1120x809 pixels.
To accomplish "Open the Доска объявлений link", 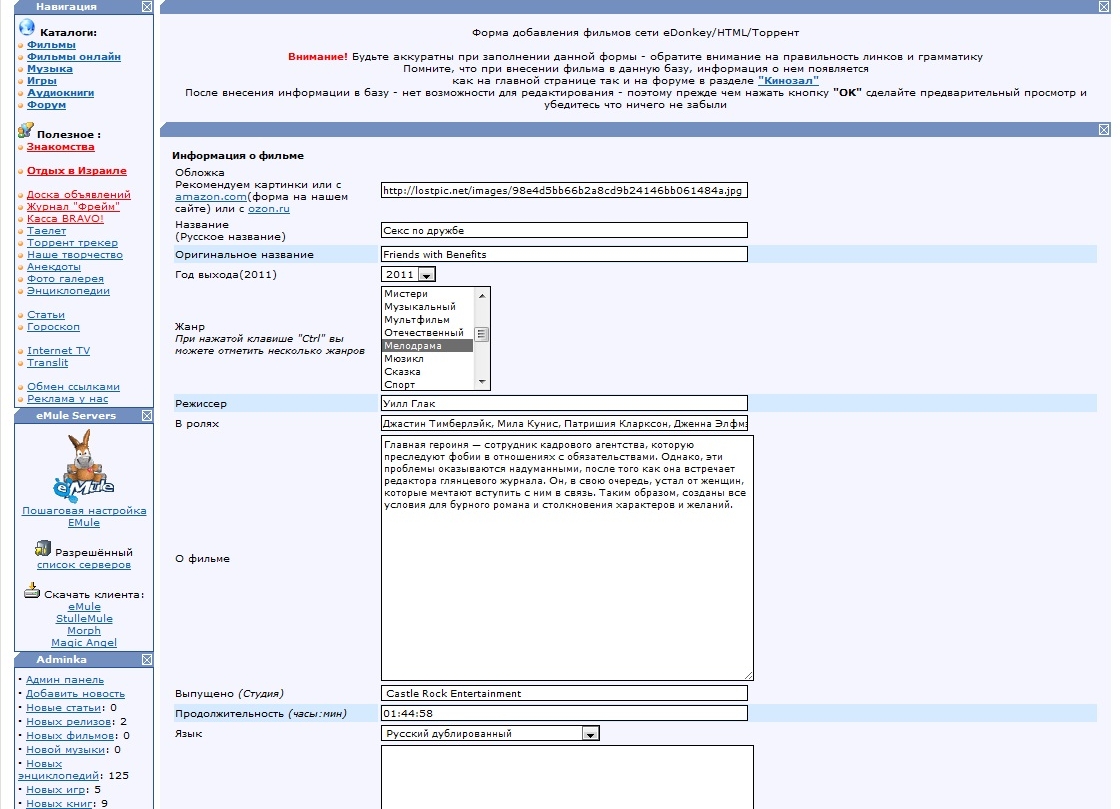I will coord(79,195).
